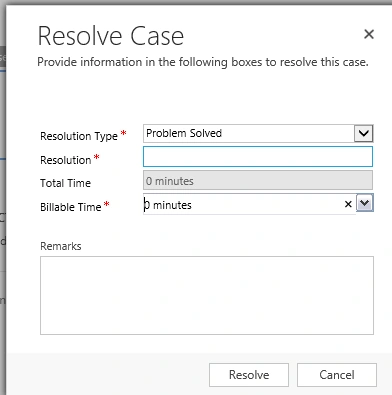The height and width of the screenshot is (395, 392).
Task: Click the Billable Time label
Action: click(x=71, y=207)
